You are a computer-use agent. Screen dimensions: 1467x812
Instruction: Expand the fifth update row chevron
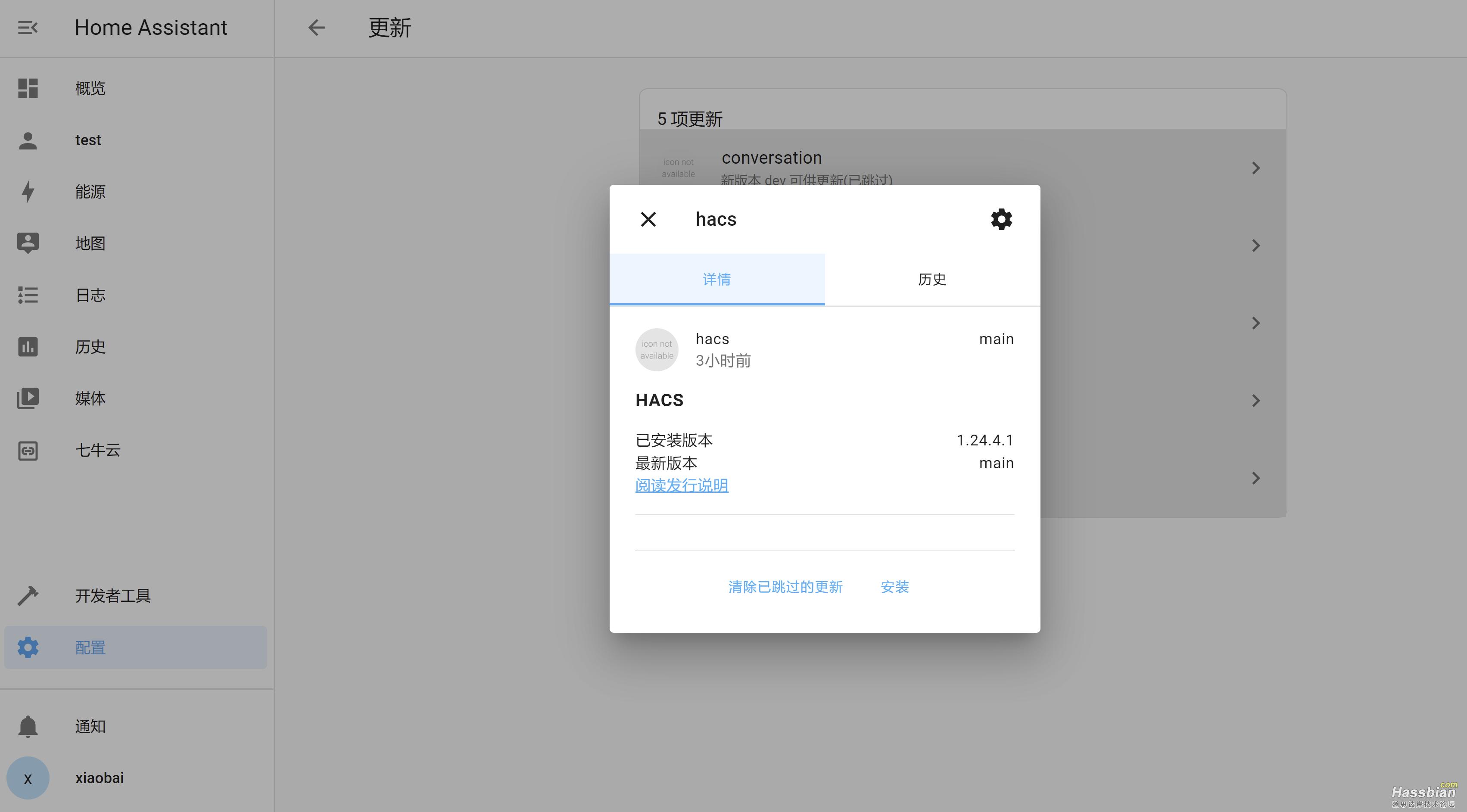point(1256,478)
